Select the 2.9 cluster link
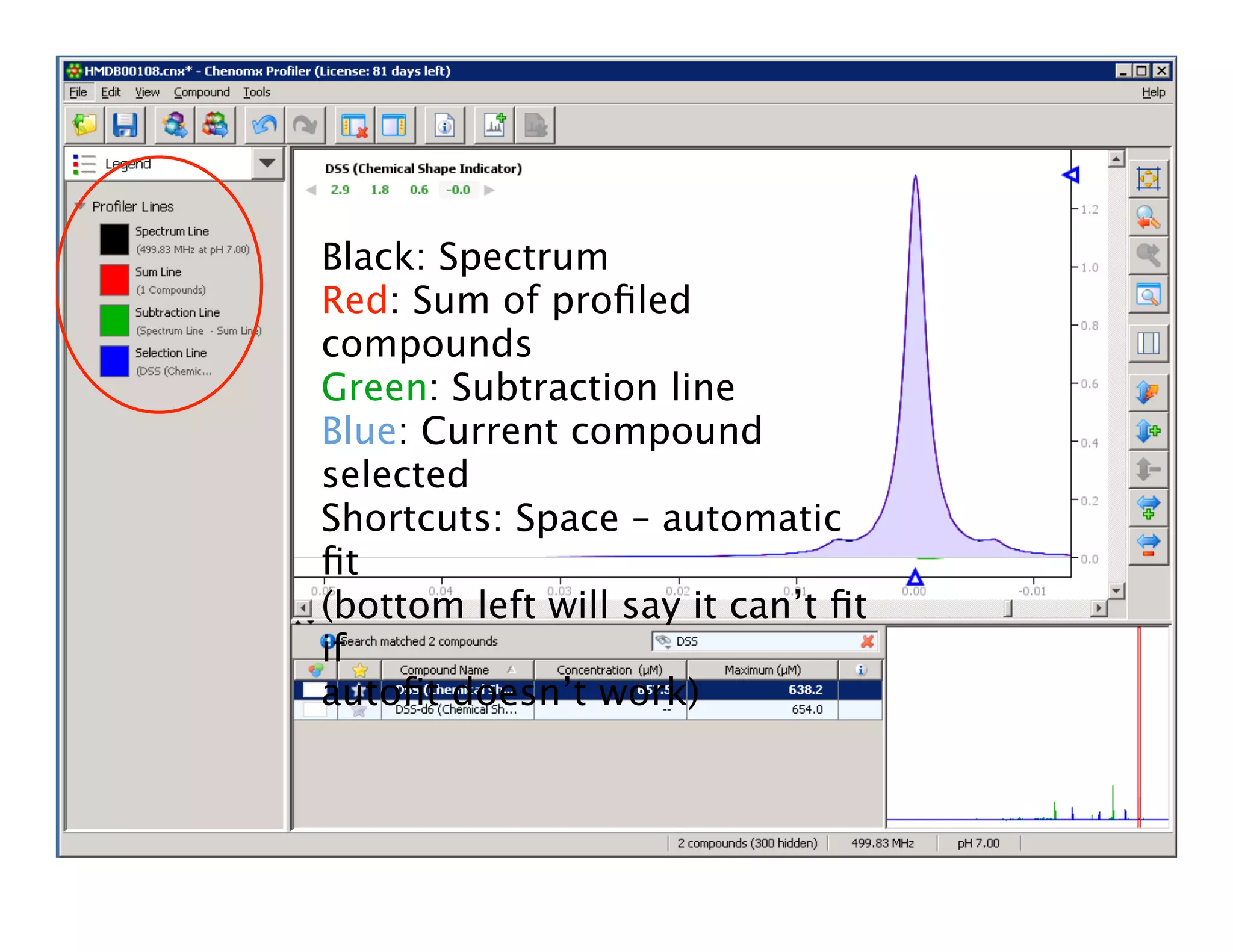The height and width of the screenshot is (952, 1233). click(x=340, y=190)
